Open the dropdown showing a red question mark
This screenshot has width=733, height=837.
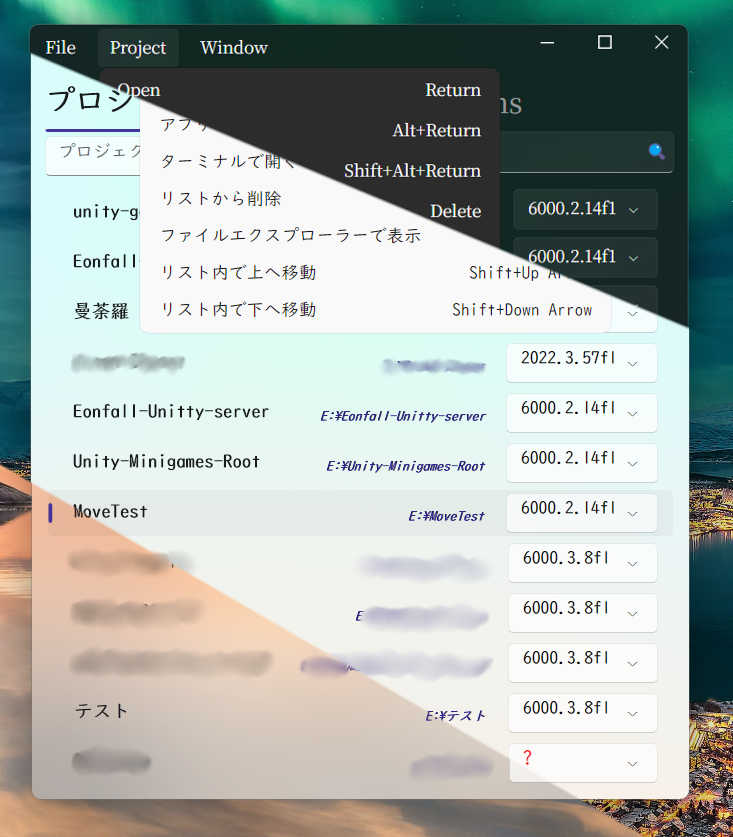click(582, 763)
